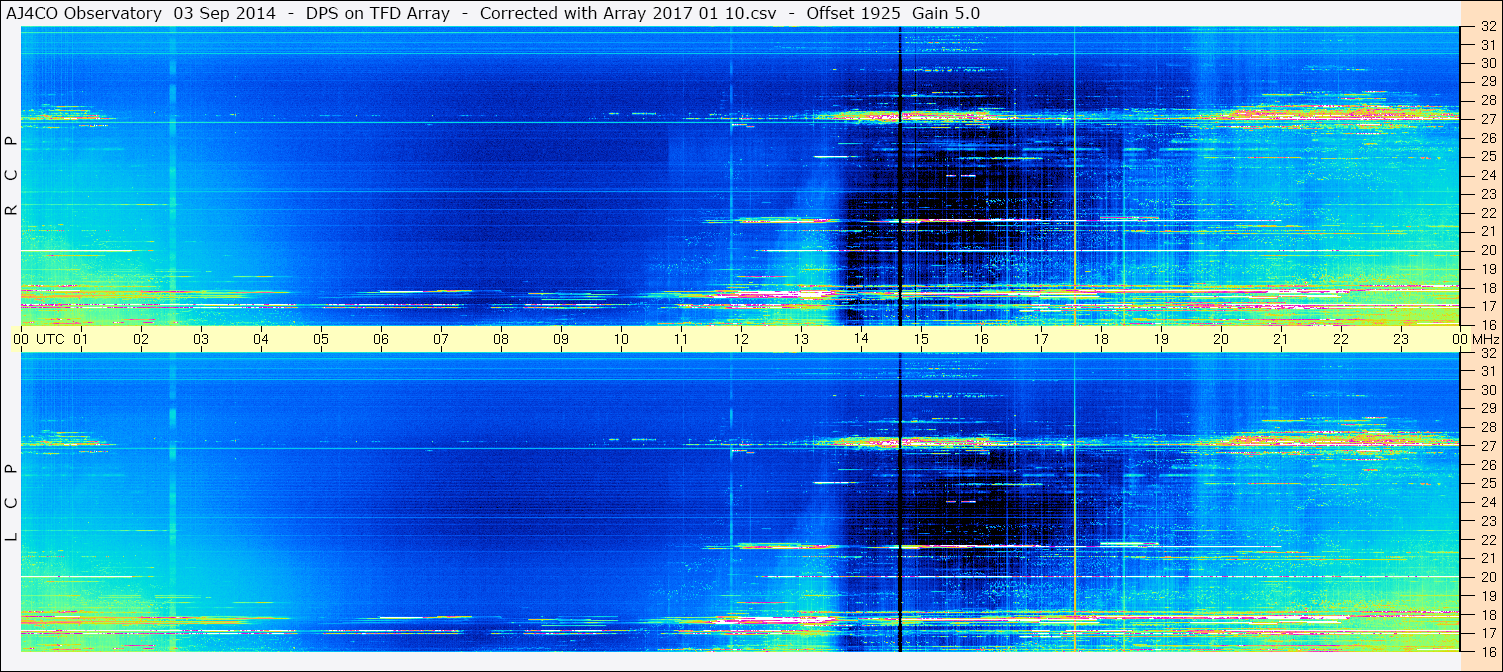1503x672 pixels.
Task: Select 26 MHz label on LCP frequency scale
Action: [1487, 465]
